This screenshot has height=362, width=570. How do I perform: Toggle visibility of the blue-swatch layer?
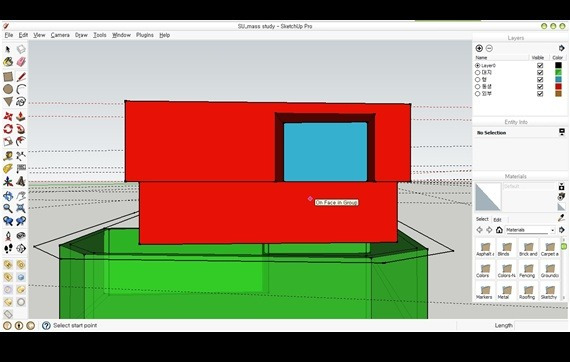click(x=540, y=79)
